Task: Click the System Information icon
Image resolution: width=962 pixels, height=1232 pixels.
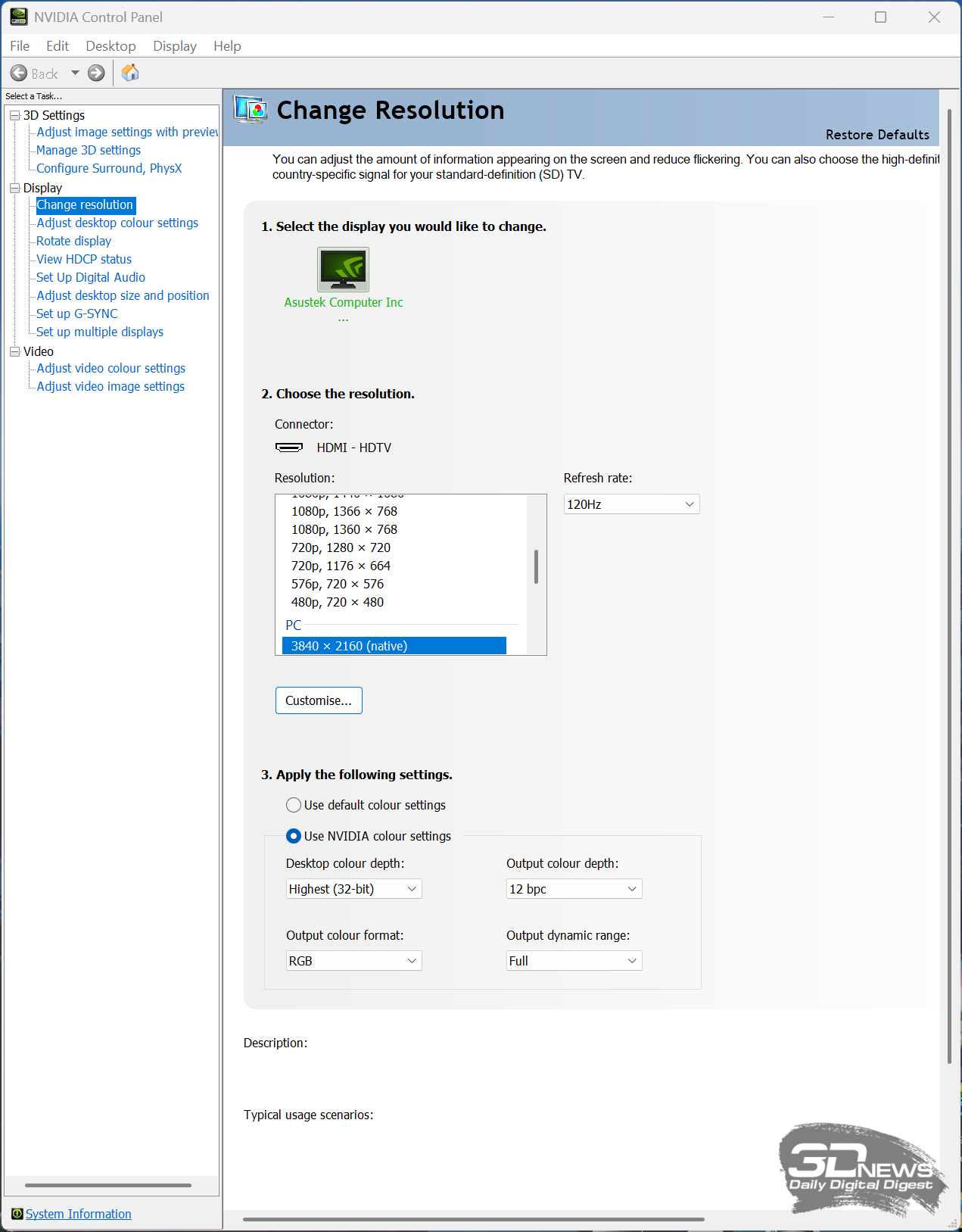Action: pyautogui.click(x=17, y=1214)
